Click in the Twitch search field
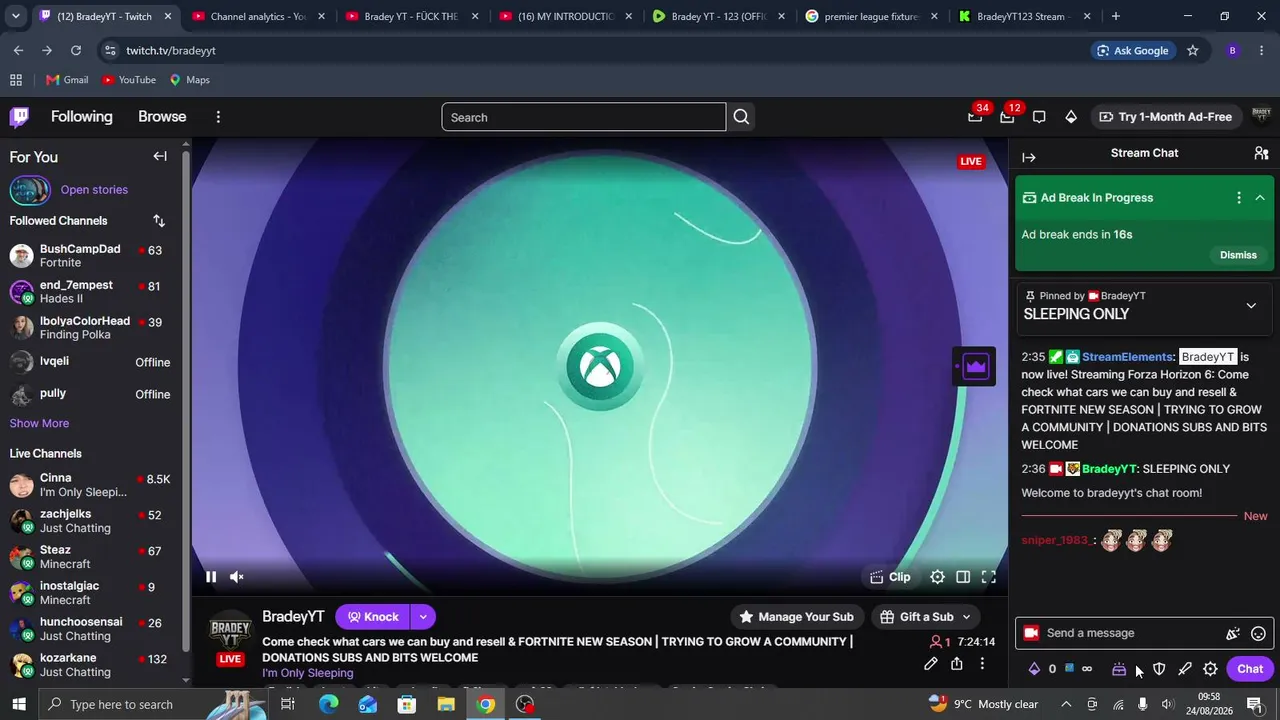The height and width of the screenshot is (720, 1280). 583,117
